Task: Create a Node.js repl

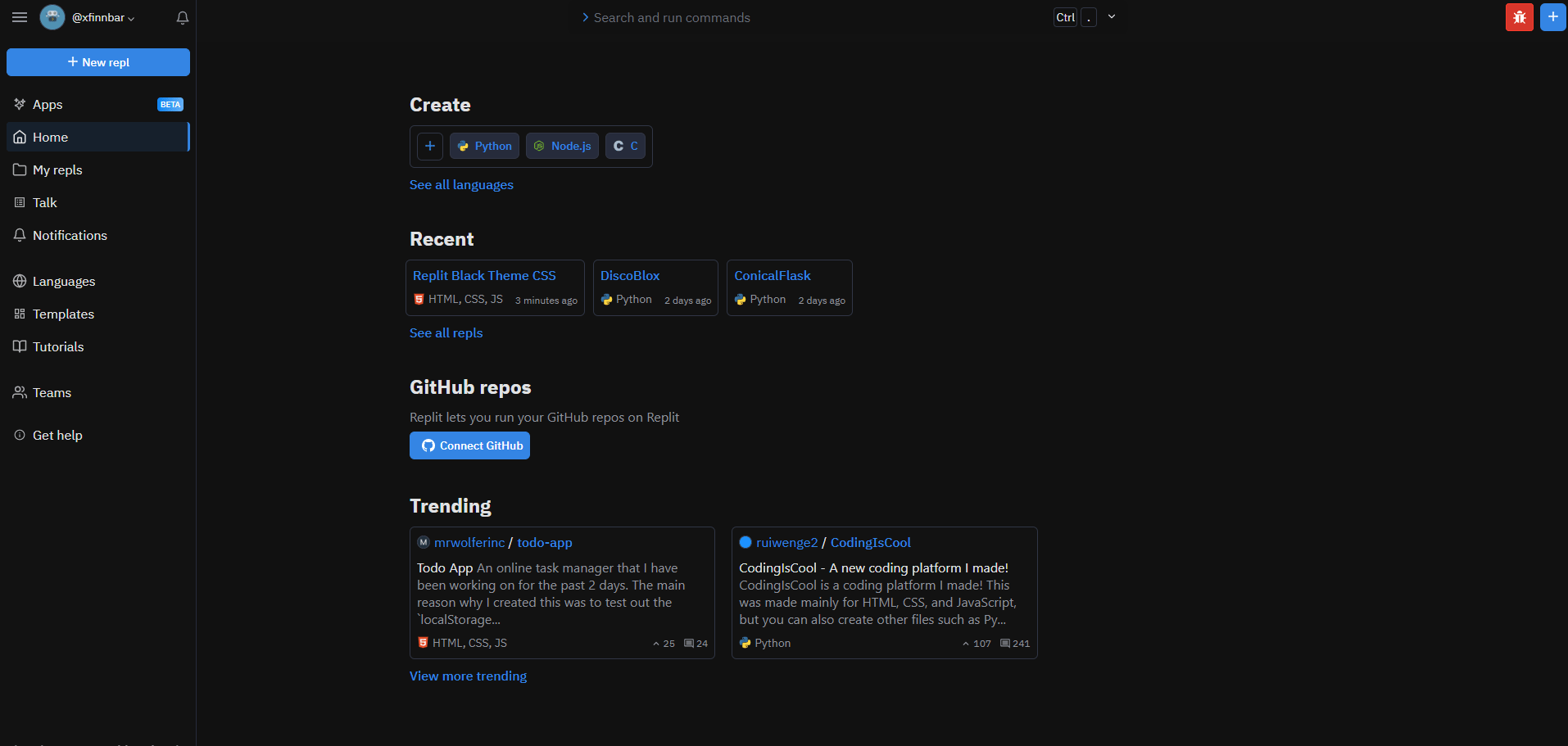Action: click(562, 146)
